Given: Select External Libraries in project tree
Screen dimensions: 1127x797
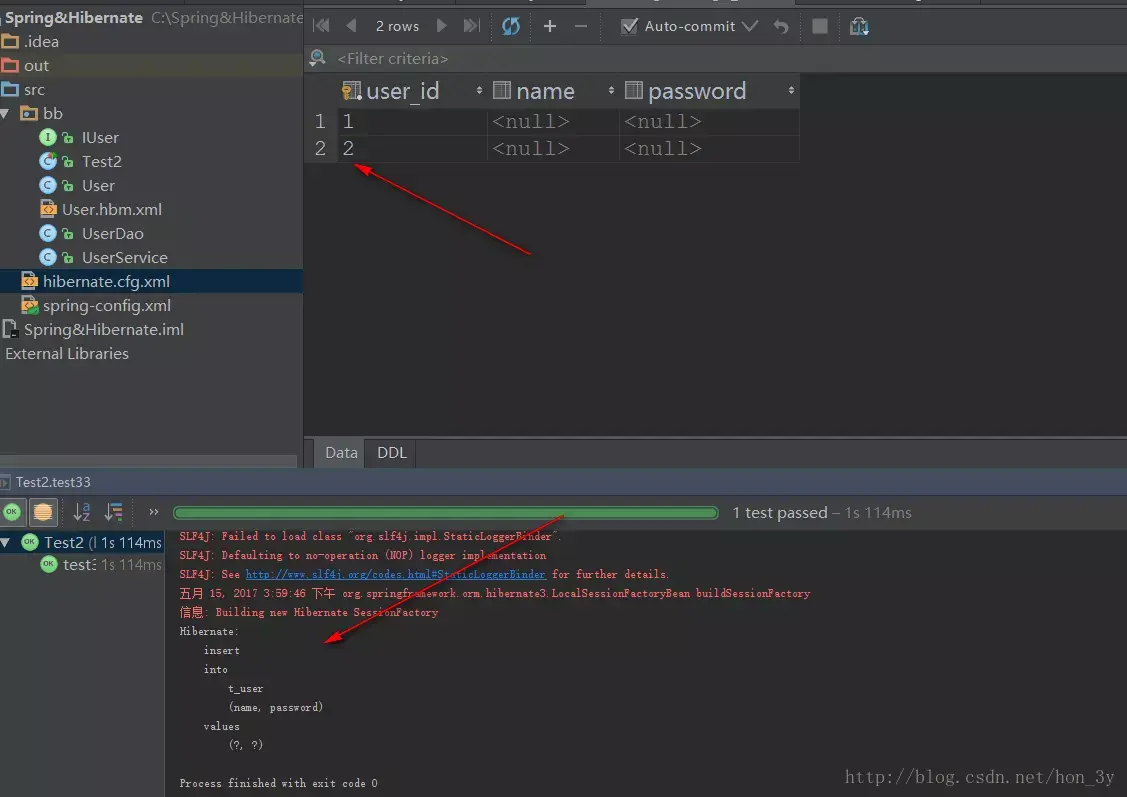Looking at the screenshot, I should (67, 354).
